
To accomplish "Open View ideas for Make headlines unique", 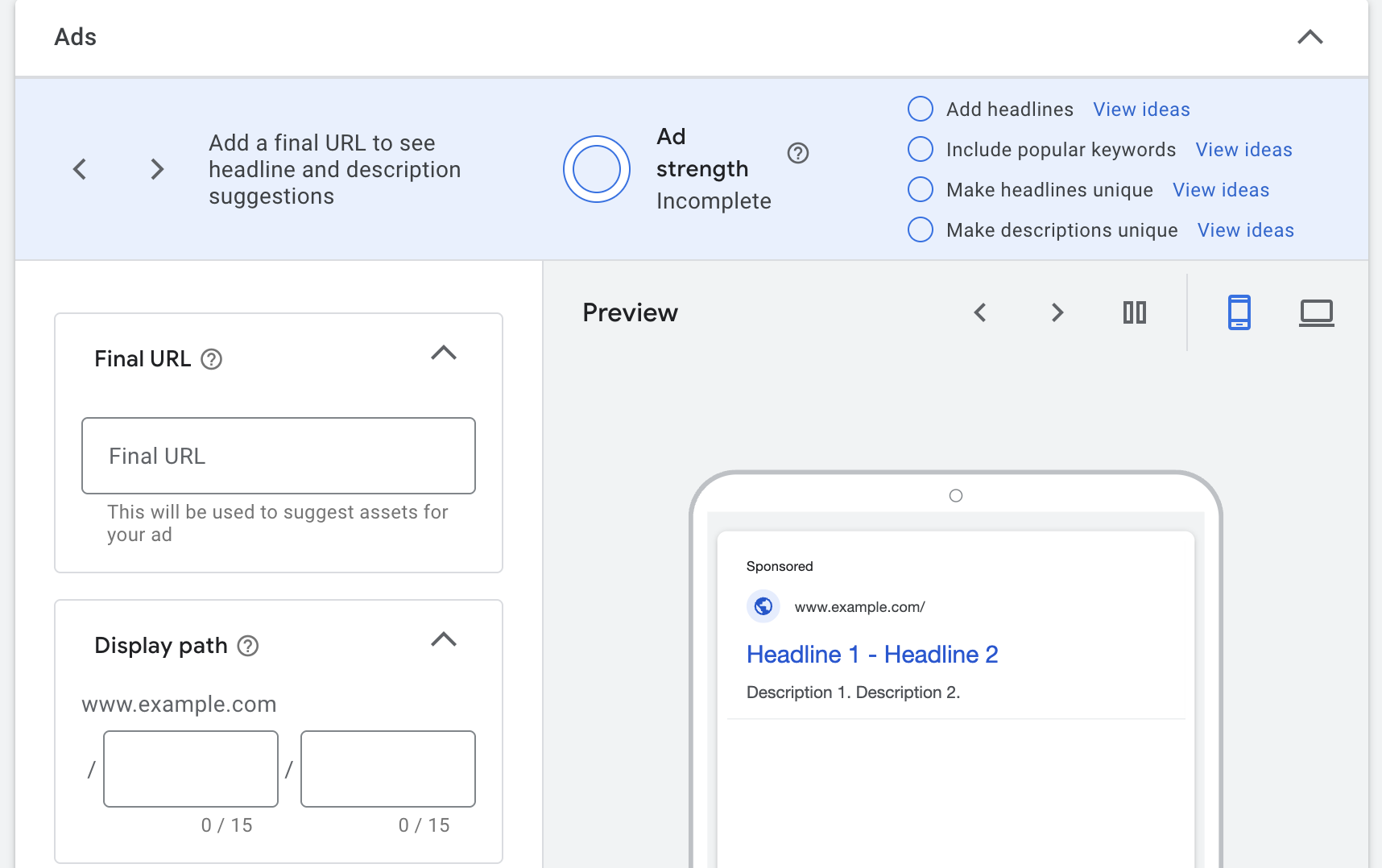I will pos(1221,190).
